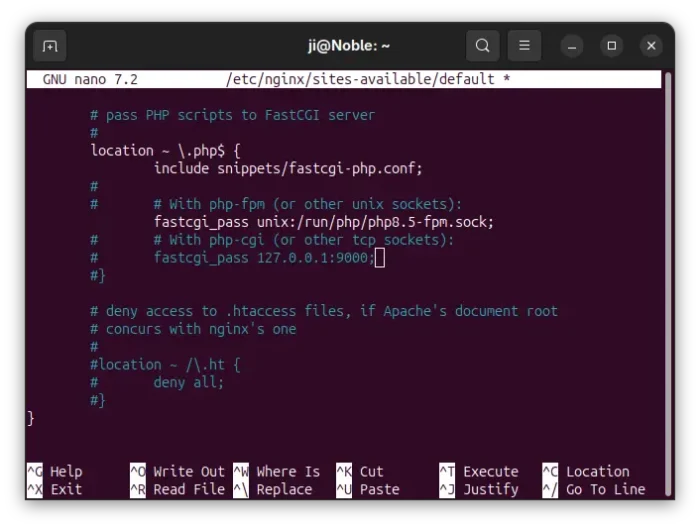Click the Where Is shortcut label
This screenshot has height=528, width=700.
[288, 472]
